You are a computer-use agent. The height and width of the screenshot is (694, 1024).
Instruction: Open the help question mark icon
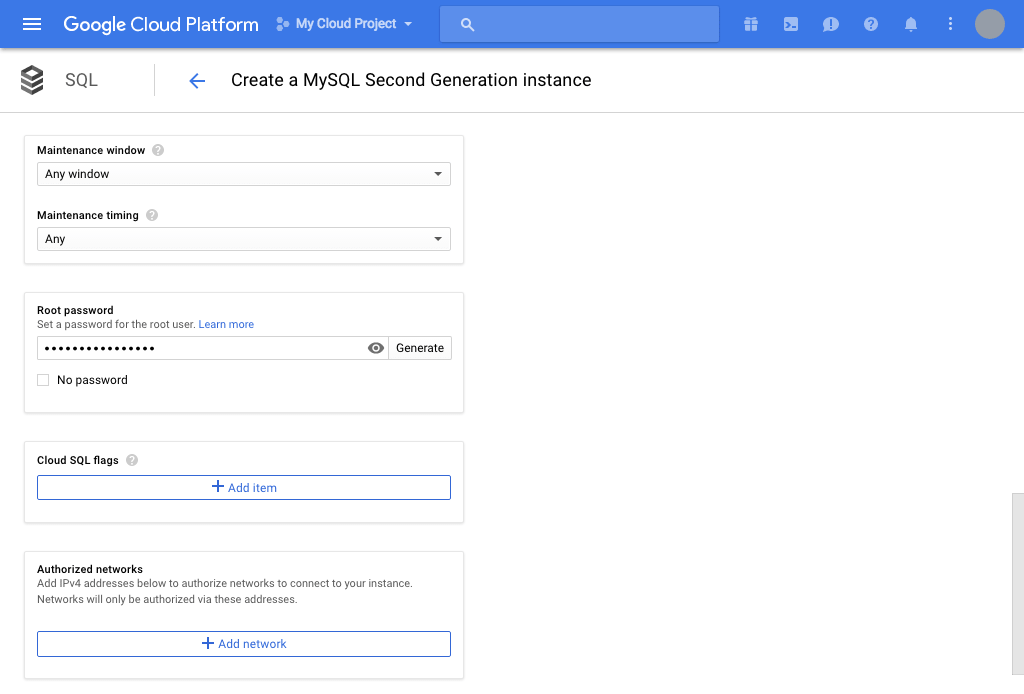pos(871,24)
